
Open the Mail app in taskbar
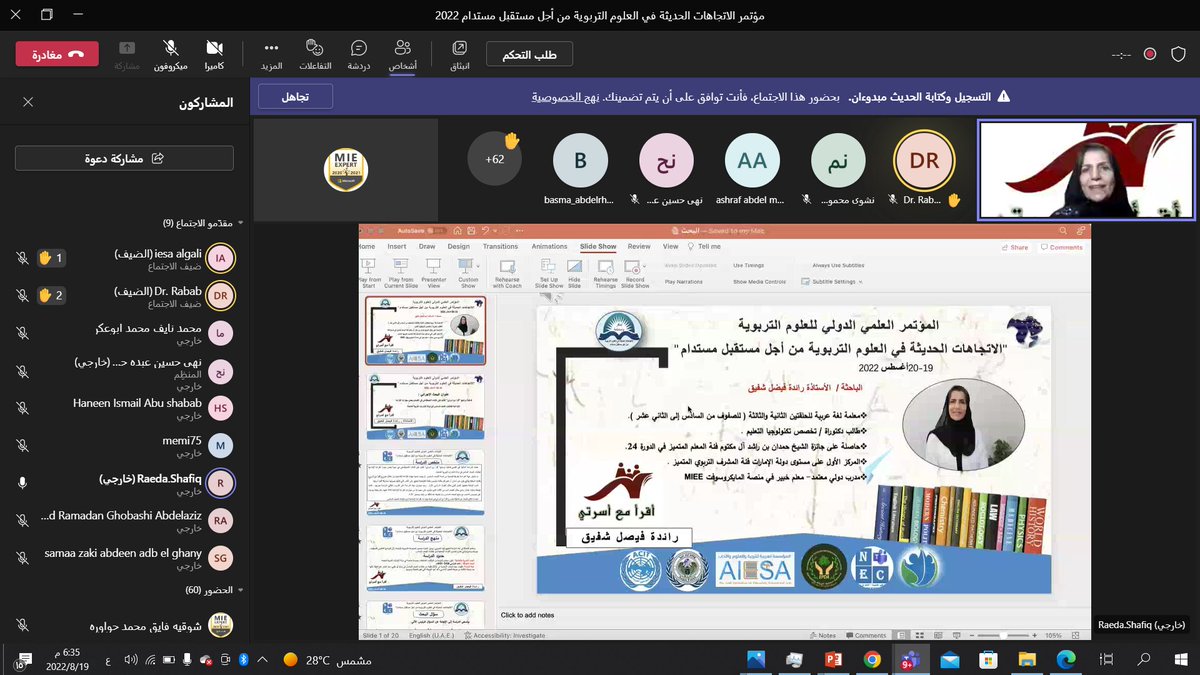pyautogui.click(x=949, y=659)
